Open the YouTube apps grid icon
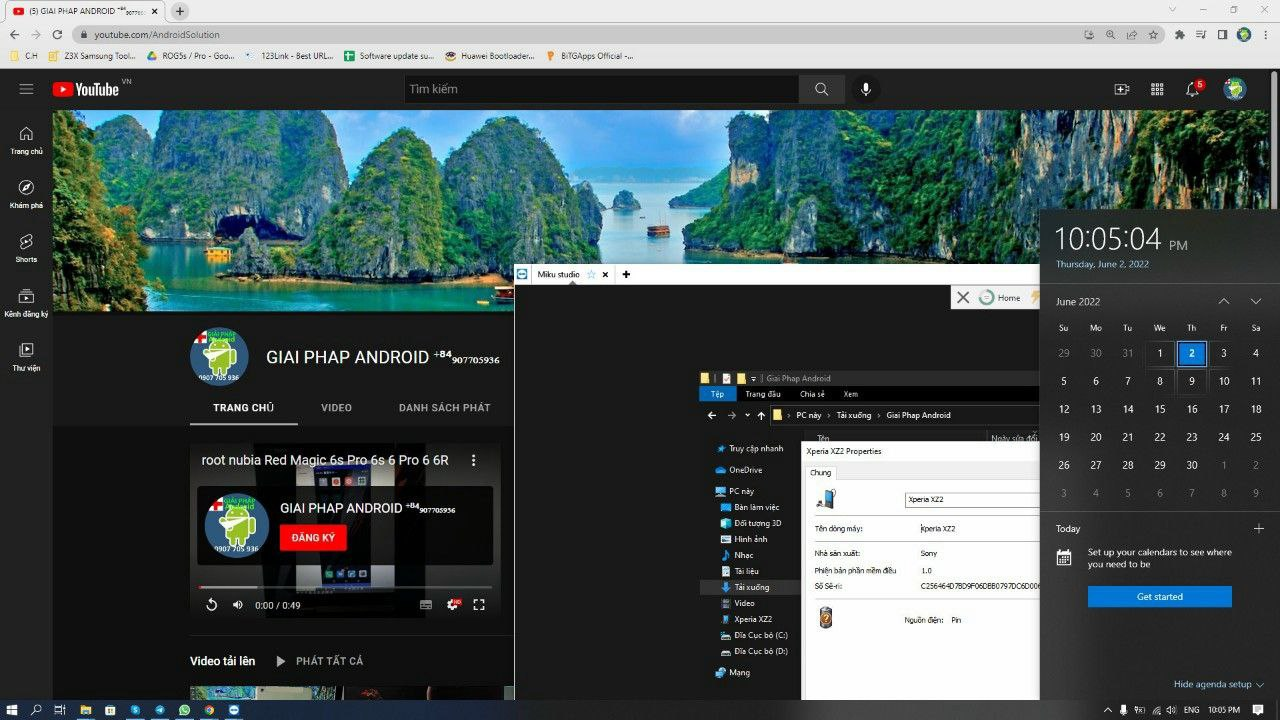1280x720 pixels. pyautogui.click(x=1157, y=89)
